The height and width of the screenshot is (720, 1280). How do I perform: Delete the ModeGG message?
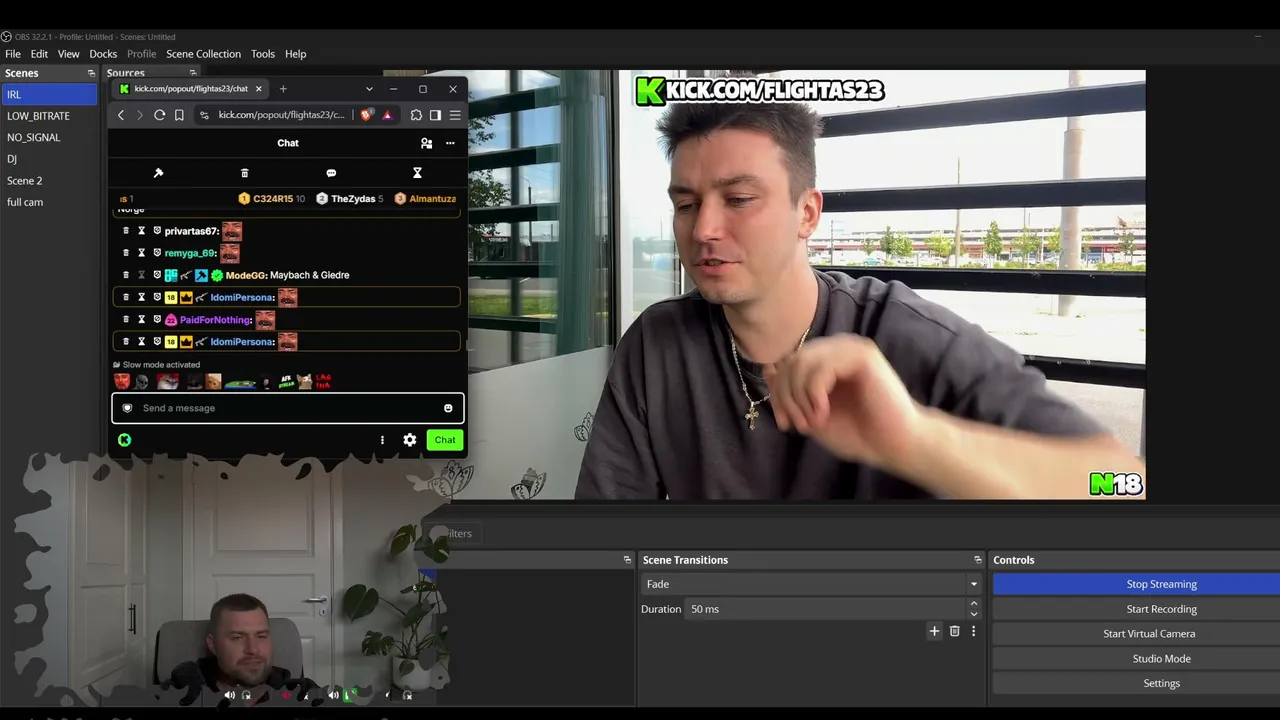point(126,275)
